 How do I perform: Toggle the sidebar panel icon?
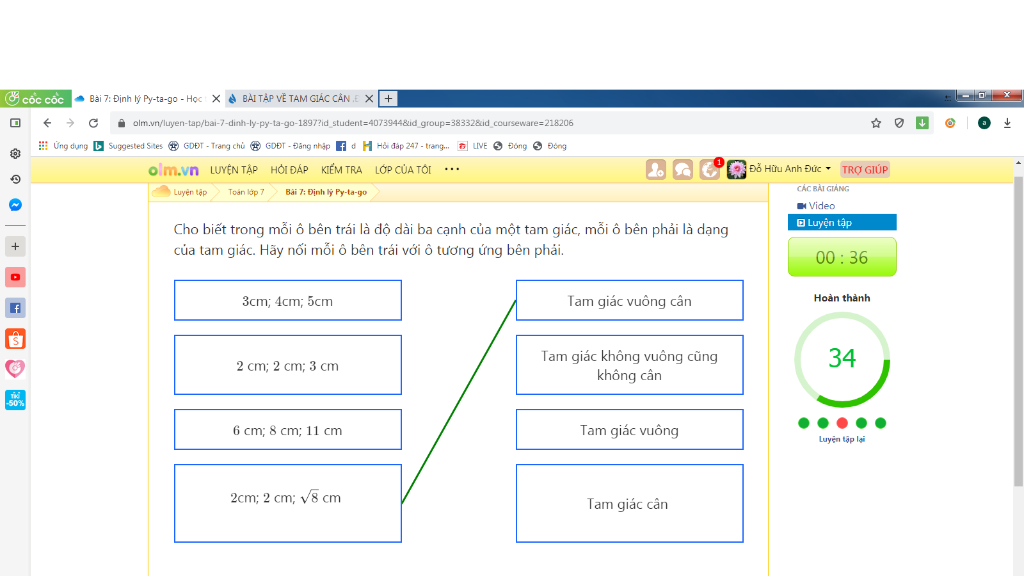pos(15,123)
